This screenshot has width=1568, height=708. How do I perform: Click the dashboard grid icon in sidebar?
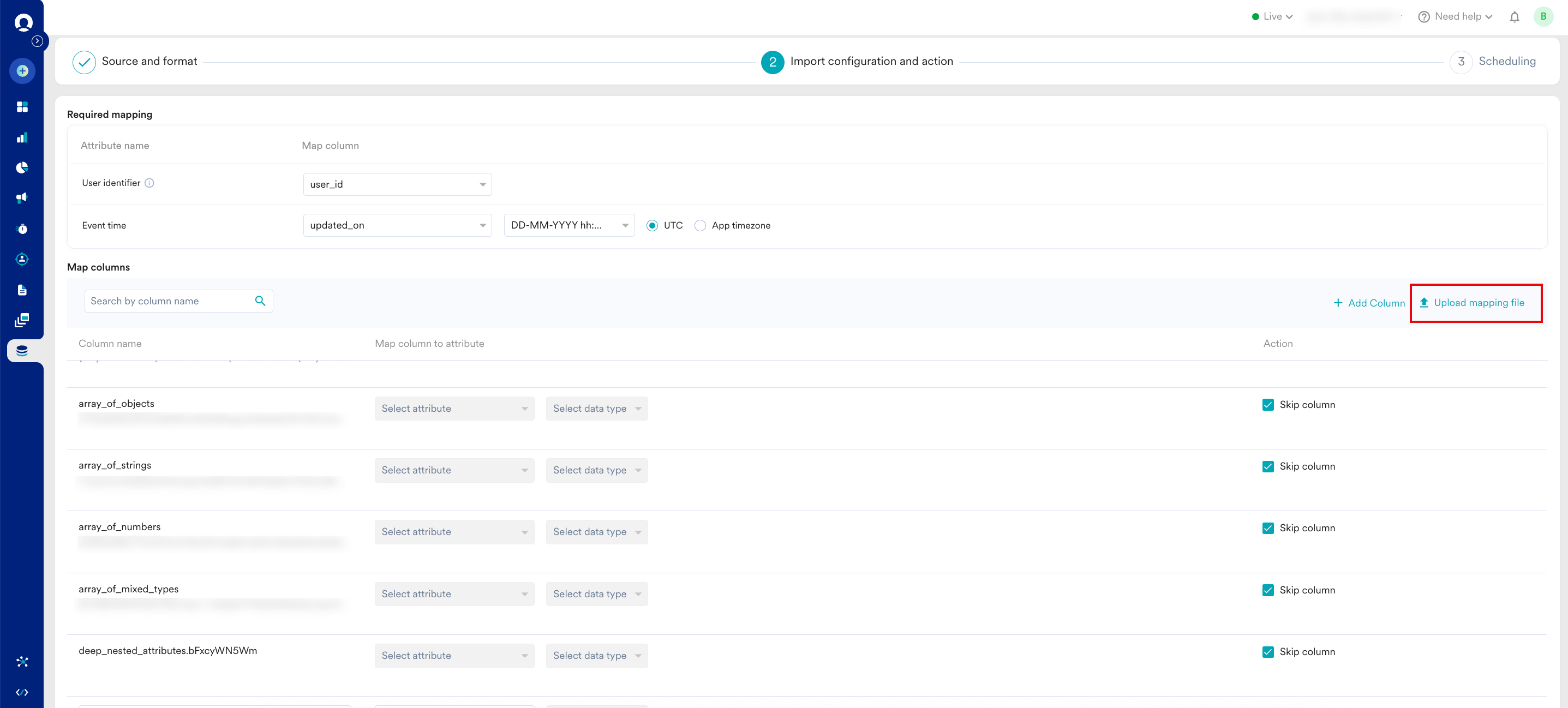[22, 107]
